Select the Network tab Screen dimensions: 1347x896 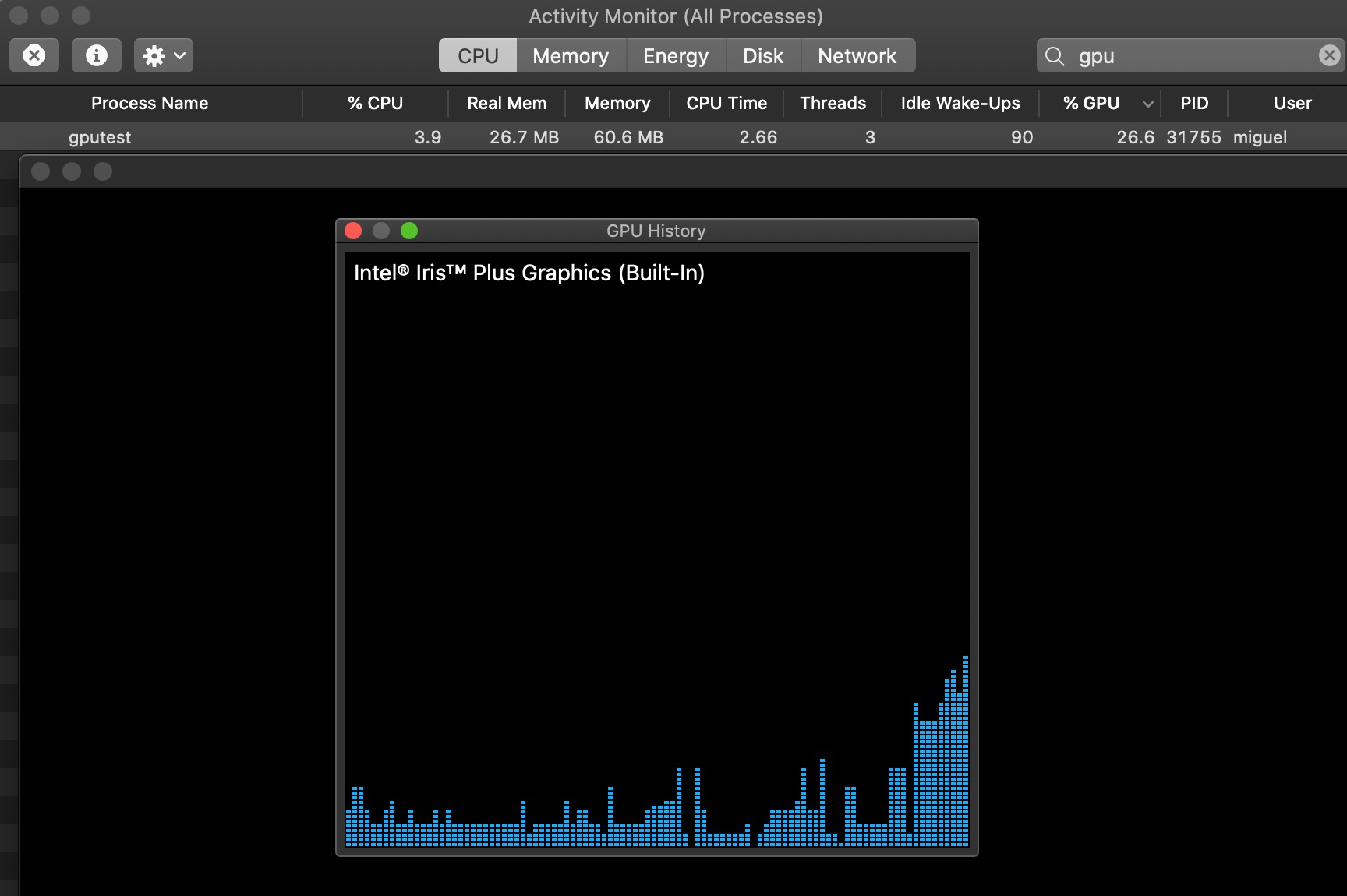click(857, 55)
